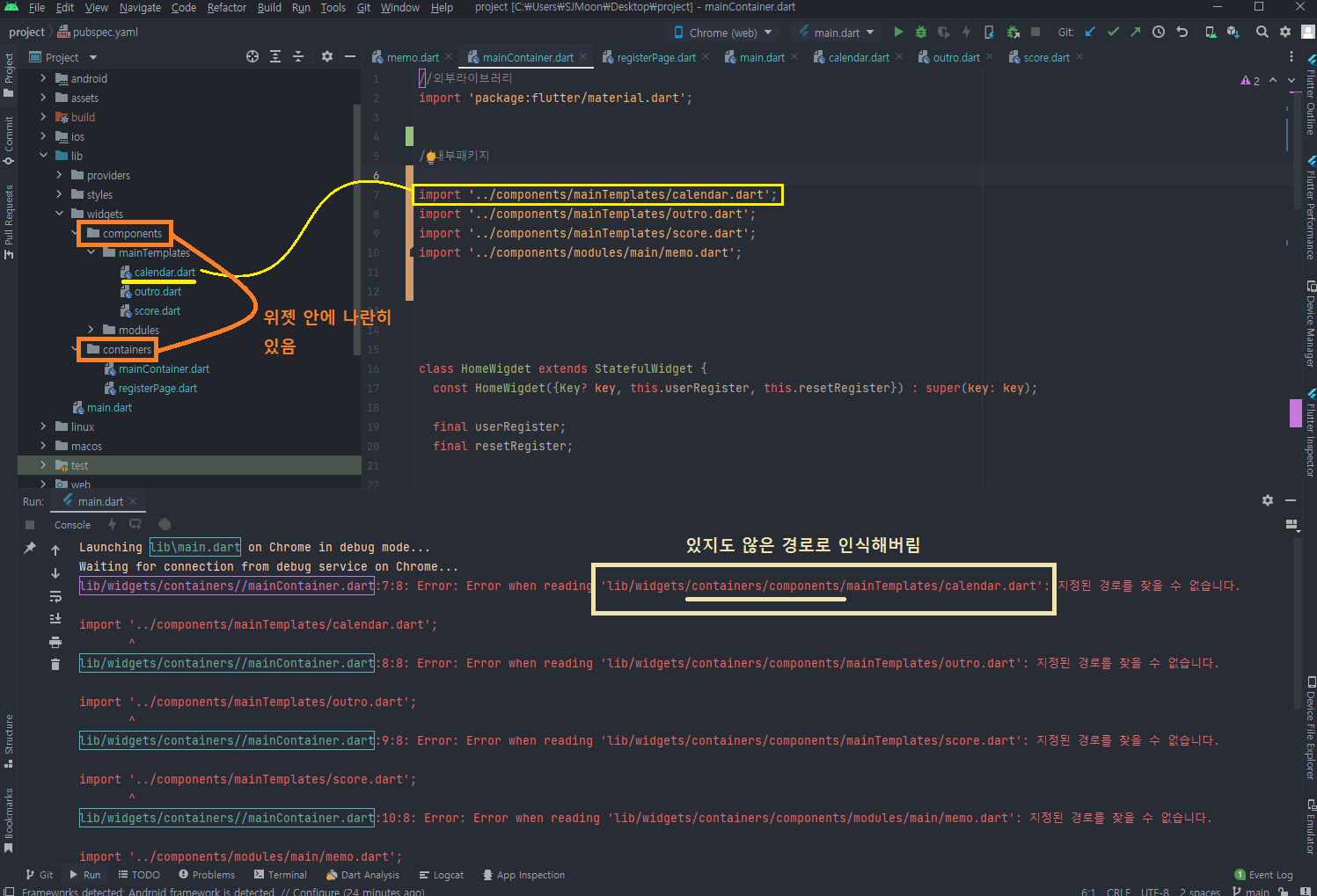
Task: Select opened file target icon in Project panel
Action: (x=252, y=56)
